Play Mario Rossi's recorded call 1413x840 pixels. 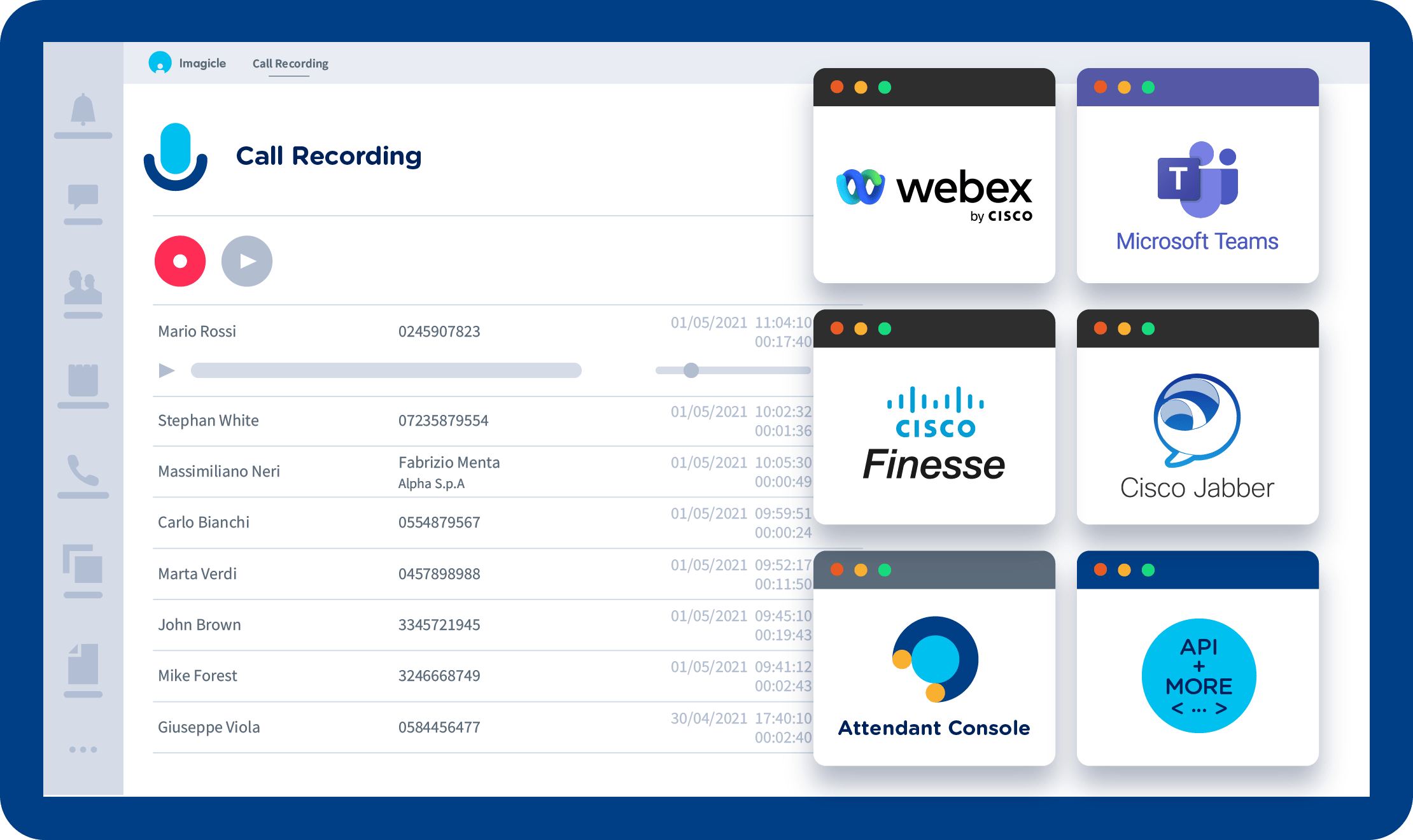[167, 370]
